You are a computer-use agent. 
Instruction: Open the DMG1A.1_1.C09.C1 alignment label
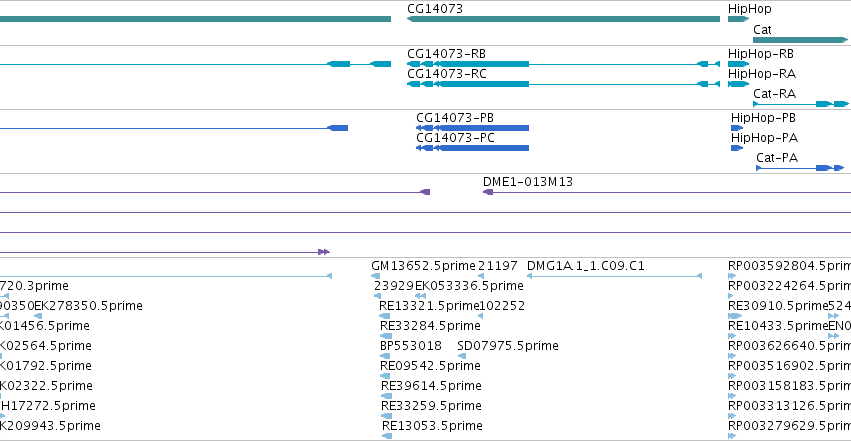click(586, 266)
